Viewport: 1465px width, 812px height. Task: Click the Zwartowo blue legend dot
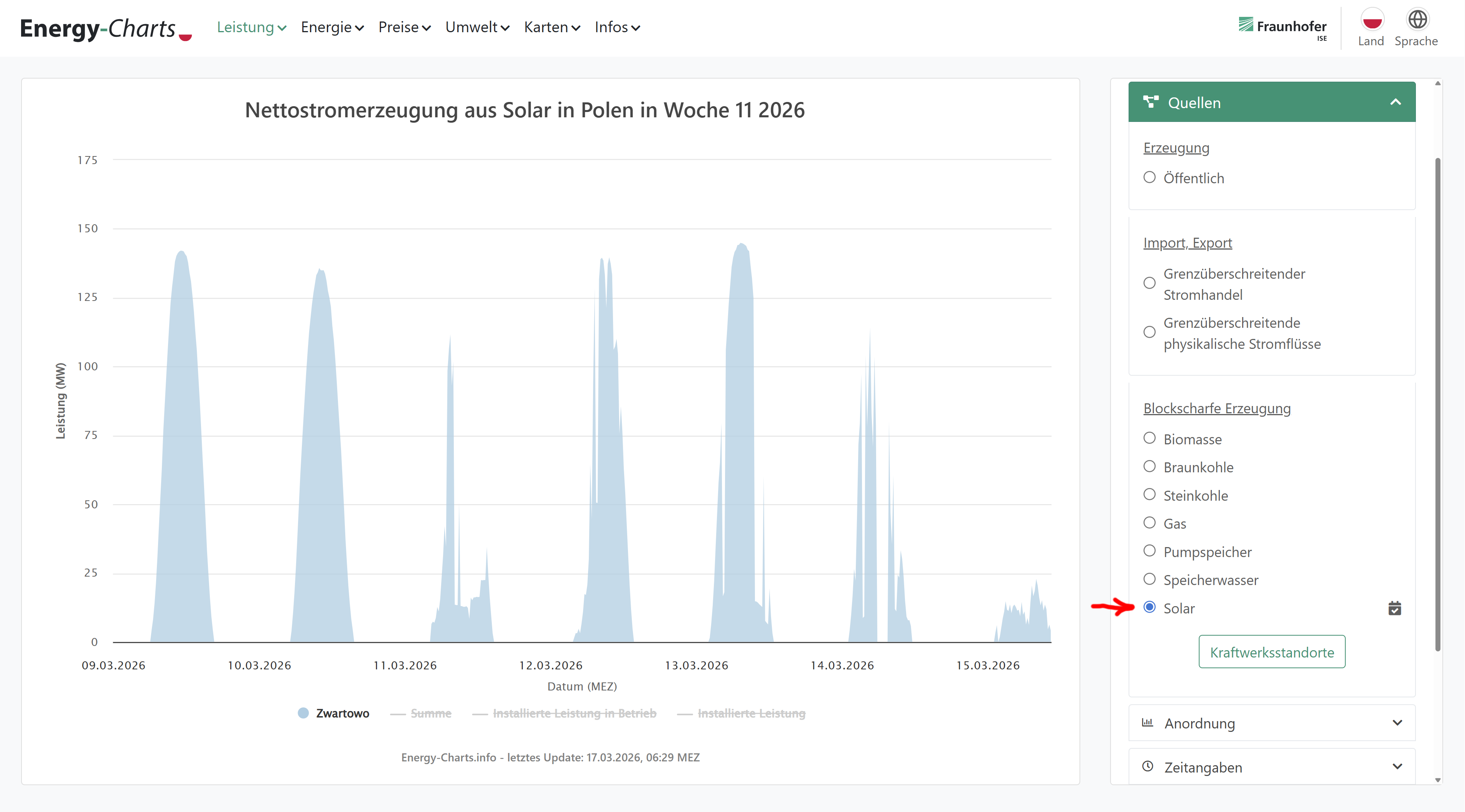pyautogui.click(x=303, y=713)
